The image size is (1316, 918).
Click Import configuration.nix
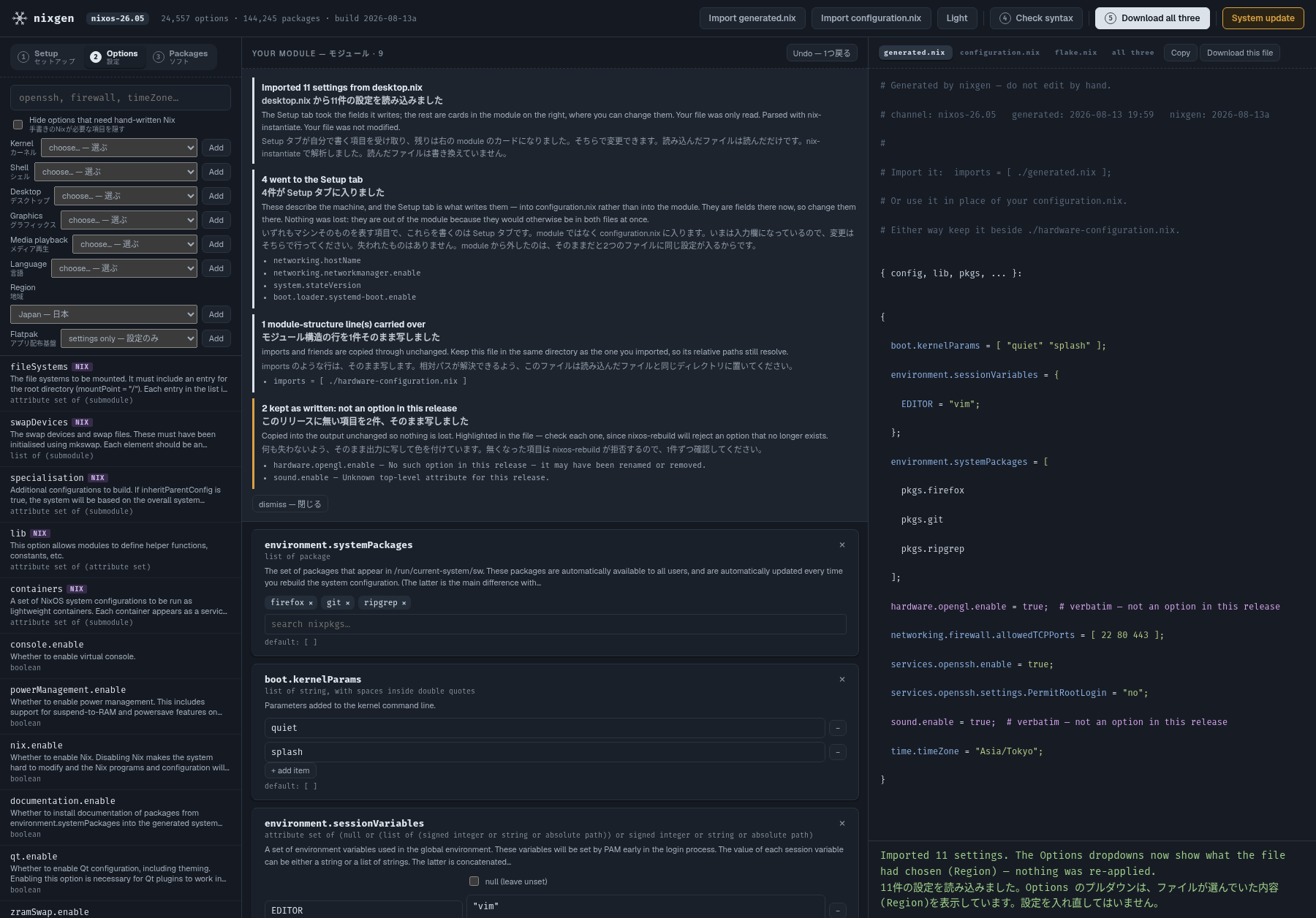[871, 18]
